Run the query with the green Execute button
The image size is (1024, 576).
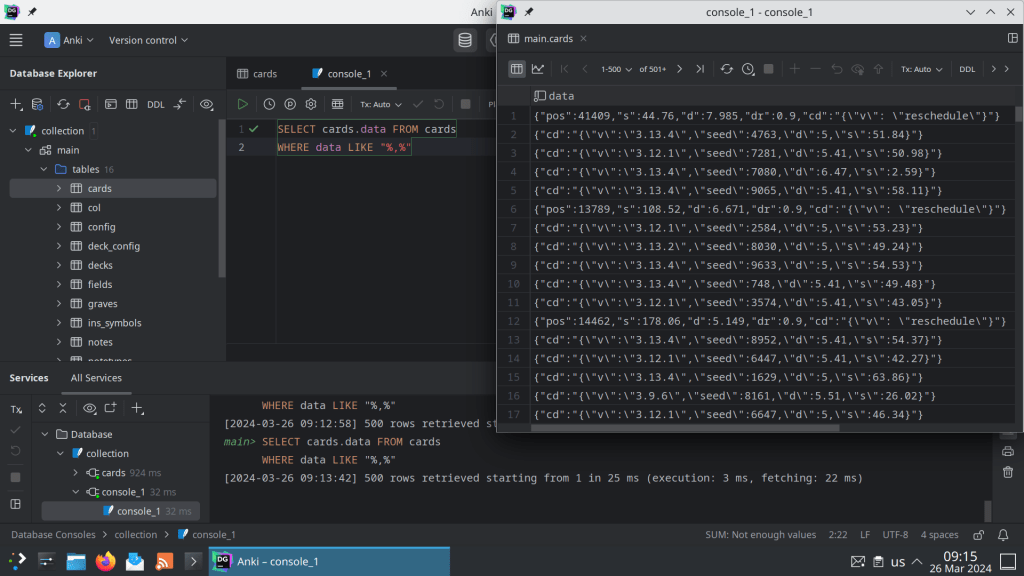[x=242, y=104]
